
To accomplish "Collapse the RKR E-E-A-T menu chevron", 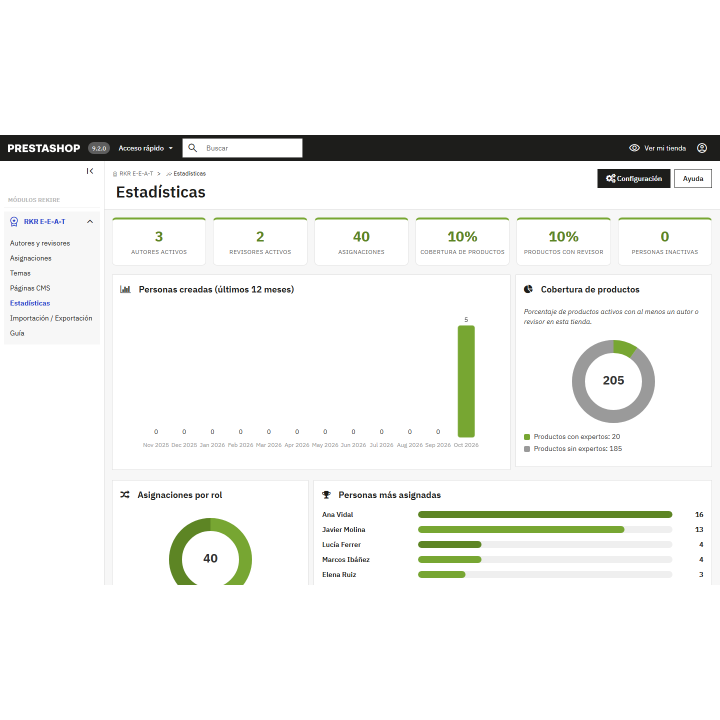I will click(90, 222).
